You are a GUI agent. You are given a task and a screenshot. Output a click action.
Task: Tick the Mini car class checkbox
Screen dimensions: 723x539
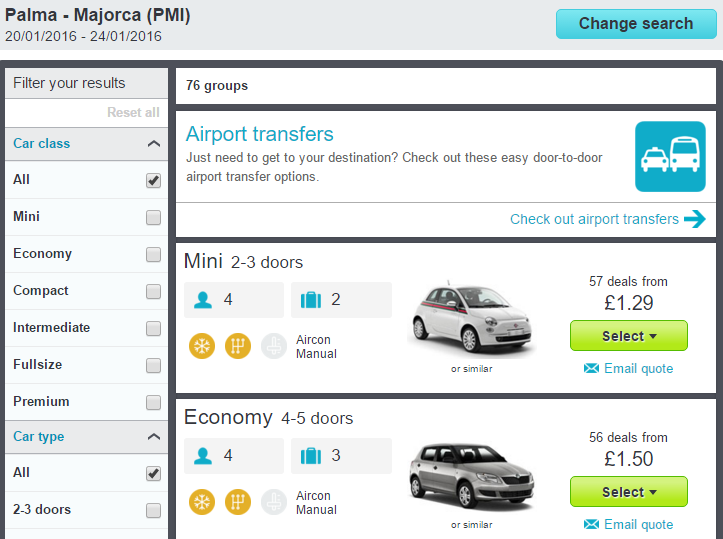pyautogui.click(x=154, y=217)
